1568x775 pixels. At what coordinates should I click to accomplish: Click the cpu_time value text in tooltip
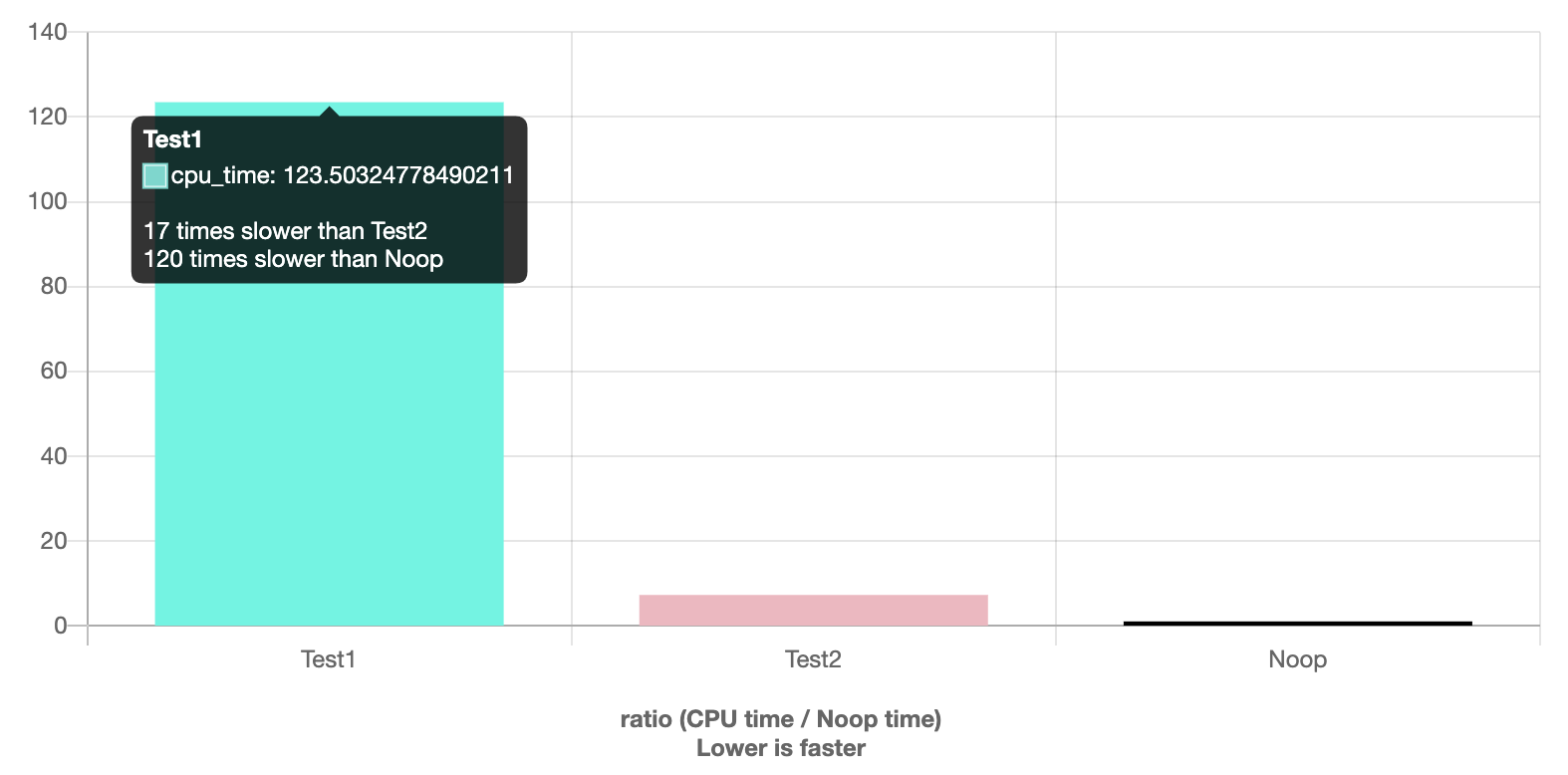[343, 176]
